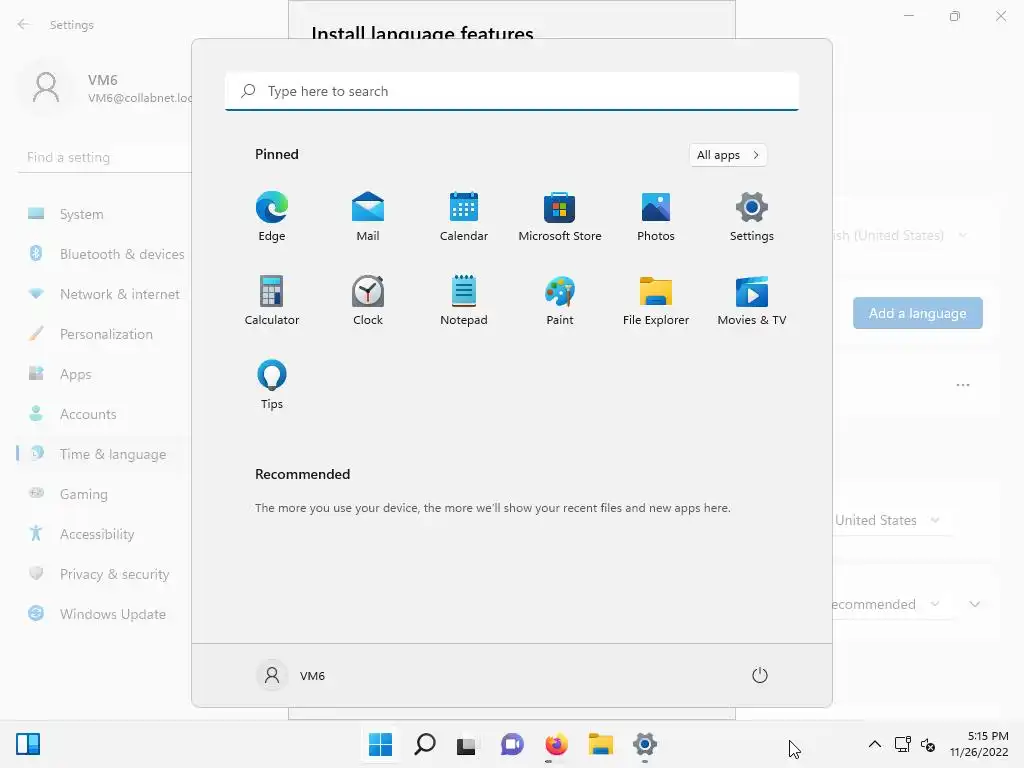Launch Firefox from the taskbar
Screen dimensions: 1024x768
pyautogui.click(x=556, y=744)
